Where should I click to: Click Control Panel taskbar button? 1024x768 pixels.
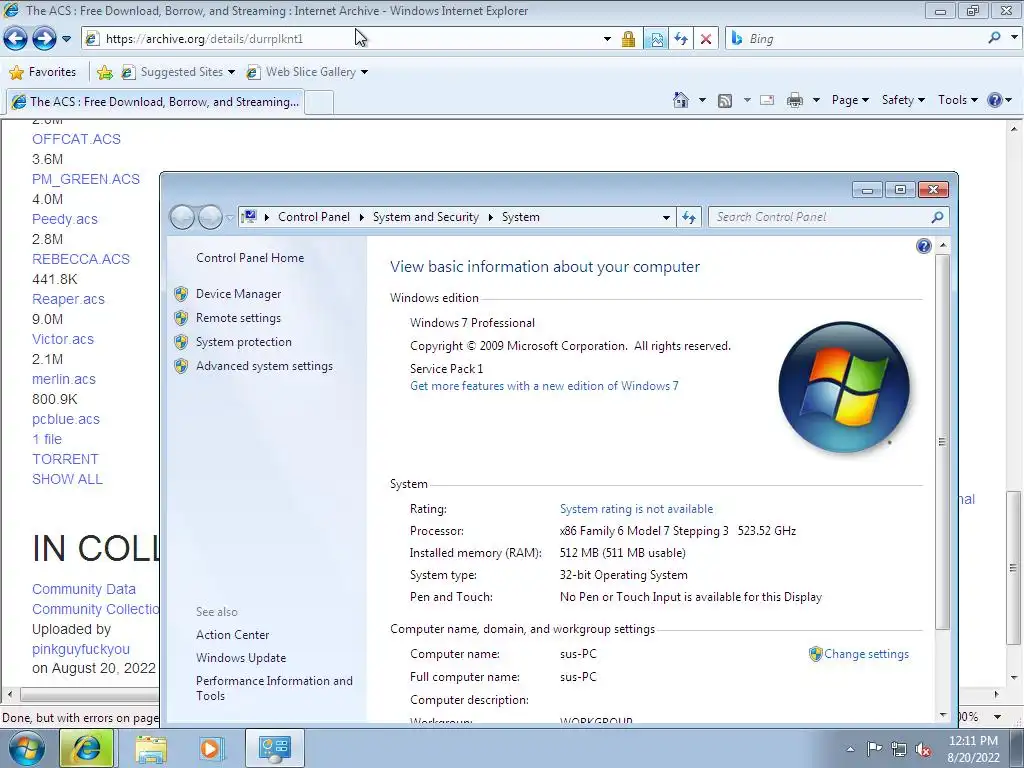tap(274, 748)
